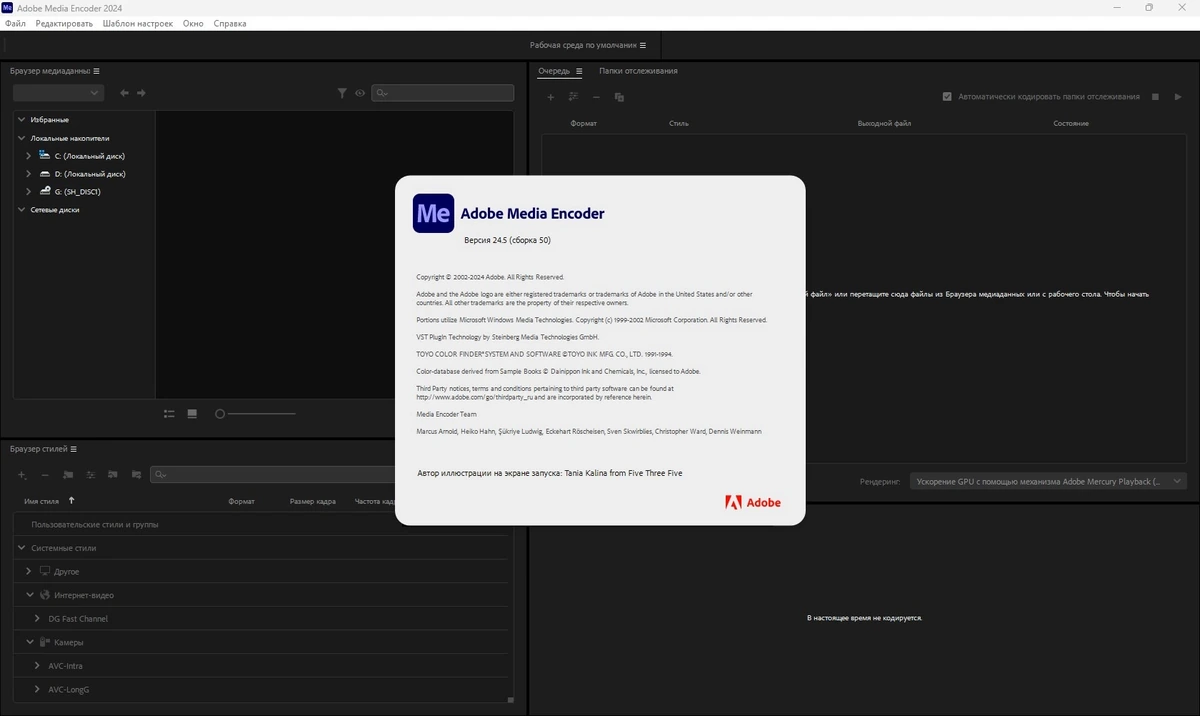
Task: Click the Формат column in Preset Browser
Action: (241, 501)
